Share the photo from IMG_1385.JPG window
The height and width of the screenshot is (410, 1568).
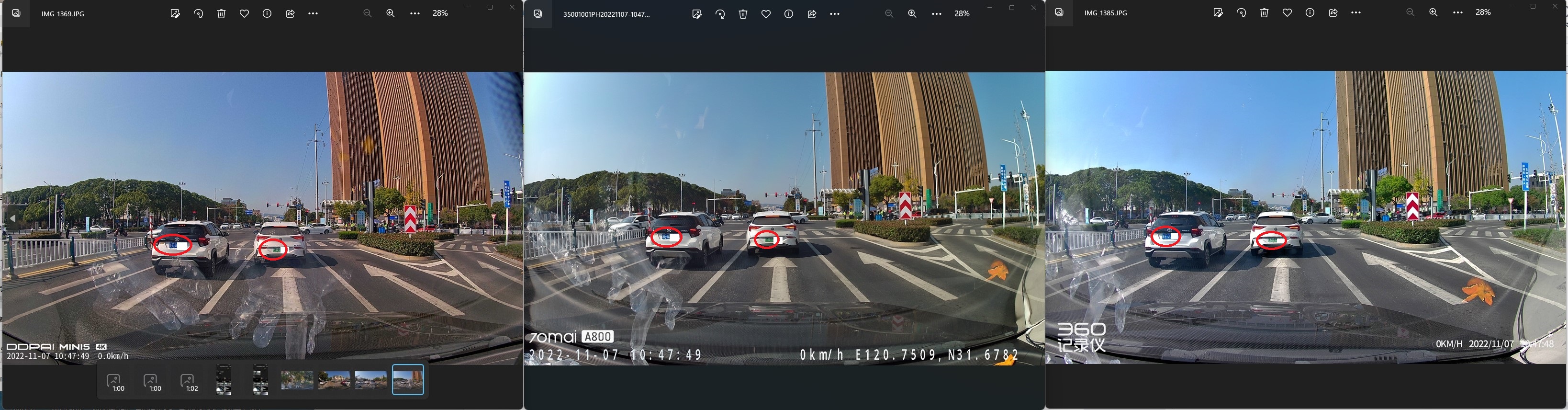(1333, 12)
